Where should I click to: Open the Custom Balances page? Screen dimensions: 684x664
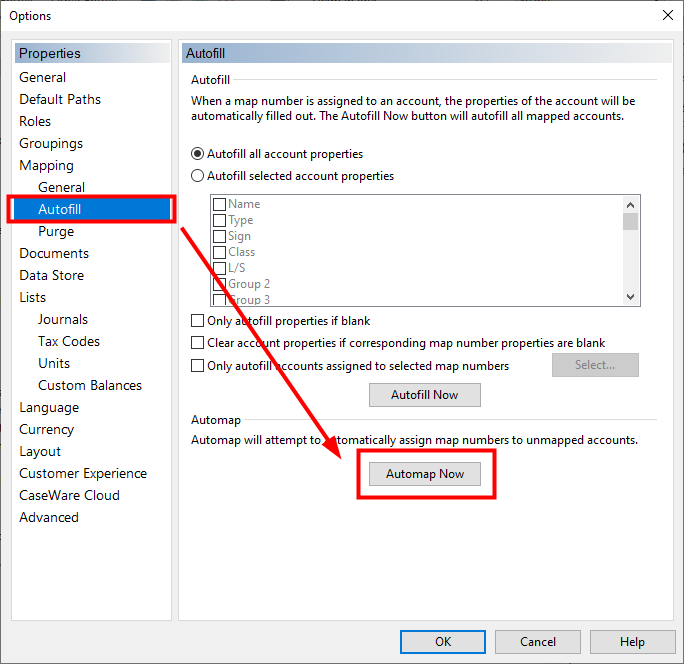[90, 385]
